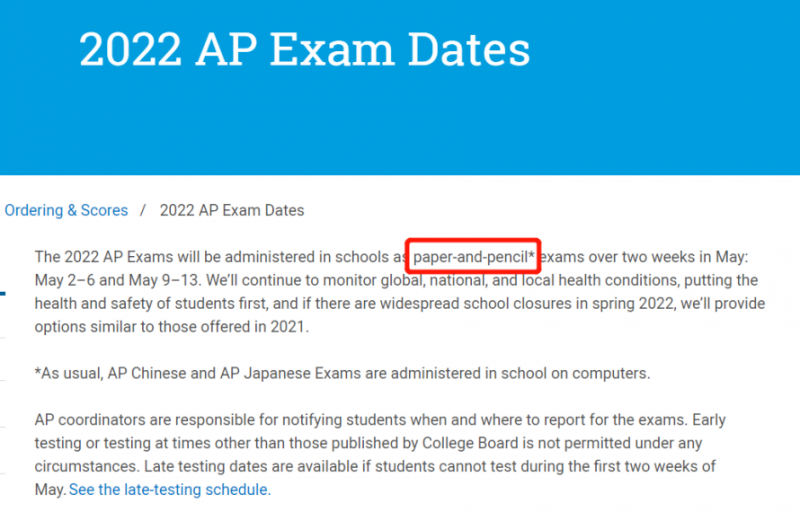Click 'options similar to those offered in 2021'

[x=170, y=326]
